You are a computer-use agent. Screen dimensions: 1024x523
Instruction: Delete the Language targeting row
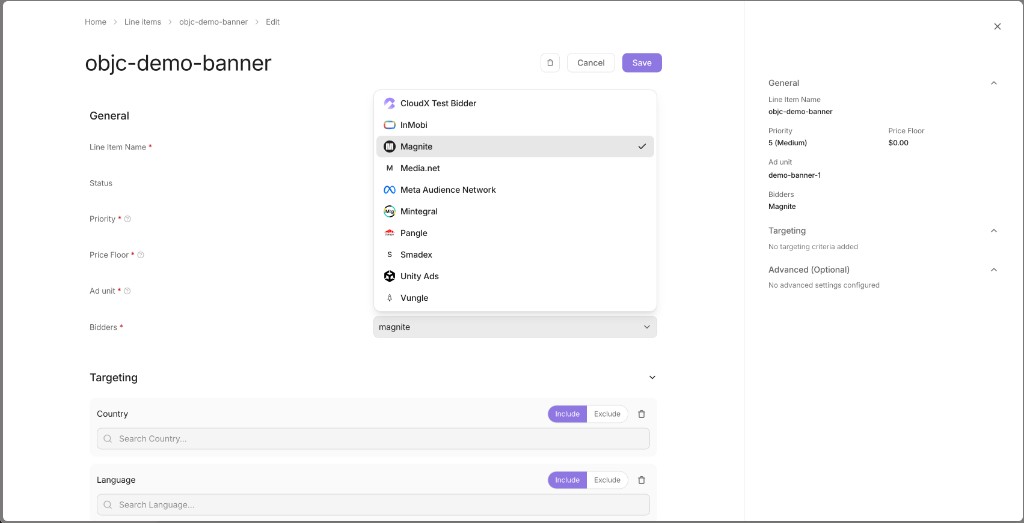tap(641, 480)
